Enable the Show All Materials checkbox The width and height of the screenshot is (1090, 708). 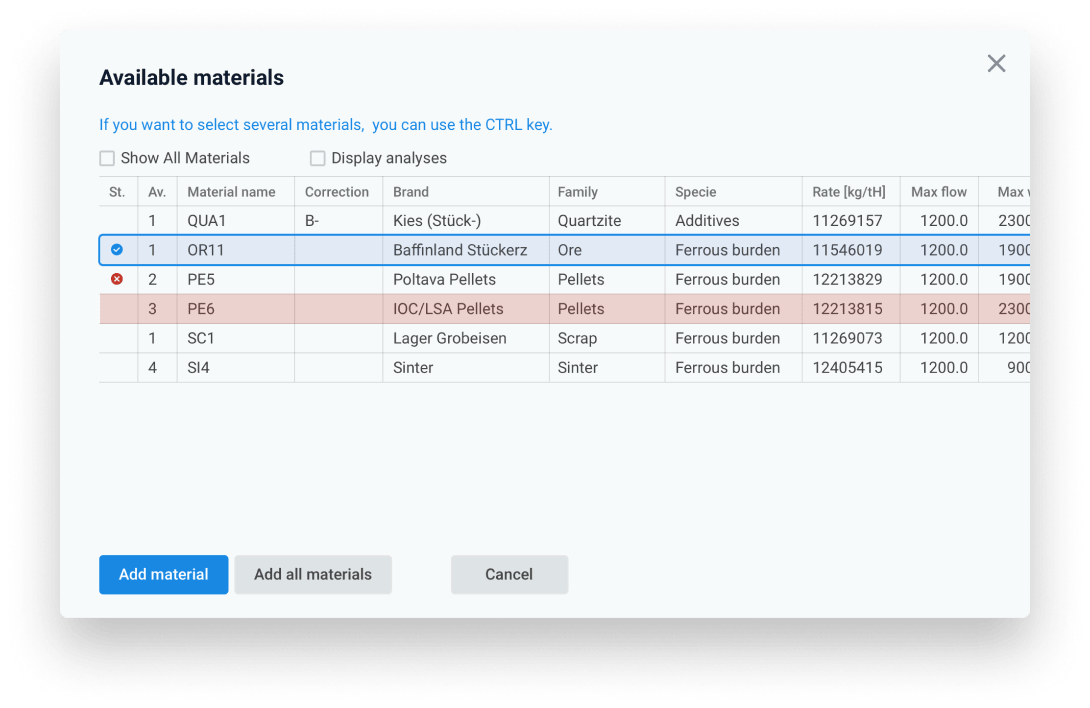[107, 158]
